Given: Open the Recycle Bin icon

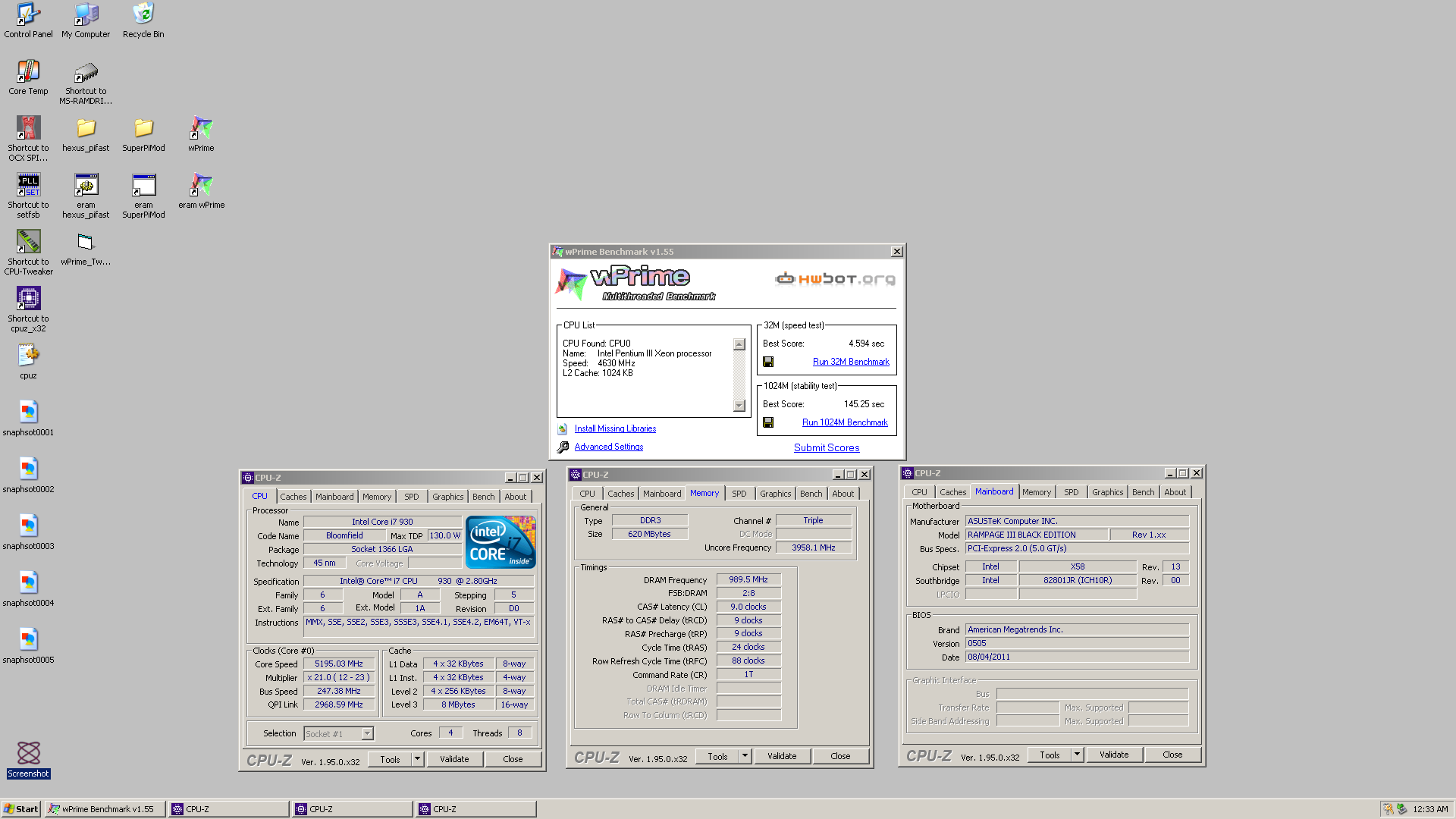Looking at the screenshot, I should click(x=143, y=20).
